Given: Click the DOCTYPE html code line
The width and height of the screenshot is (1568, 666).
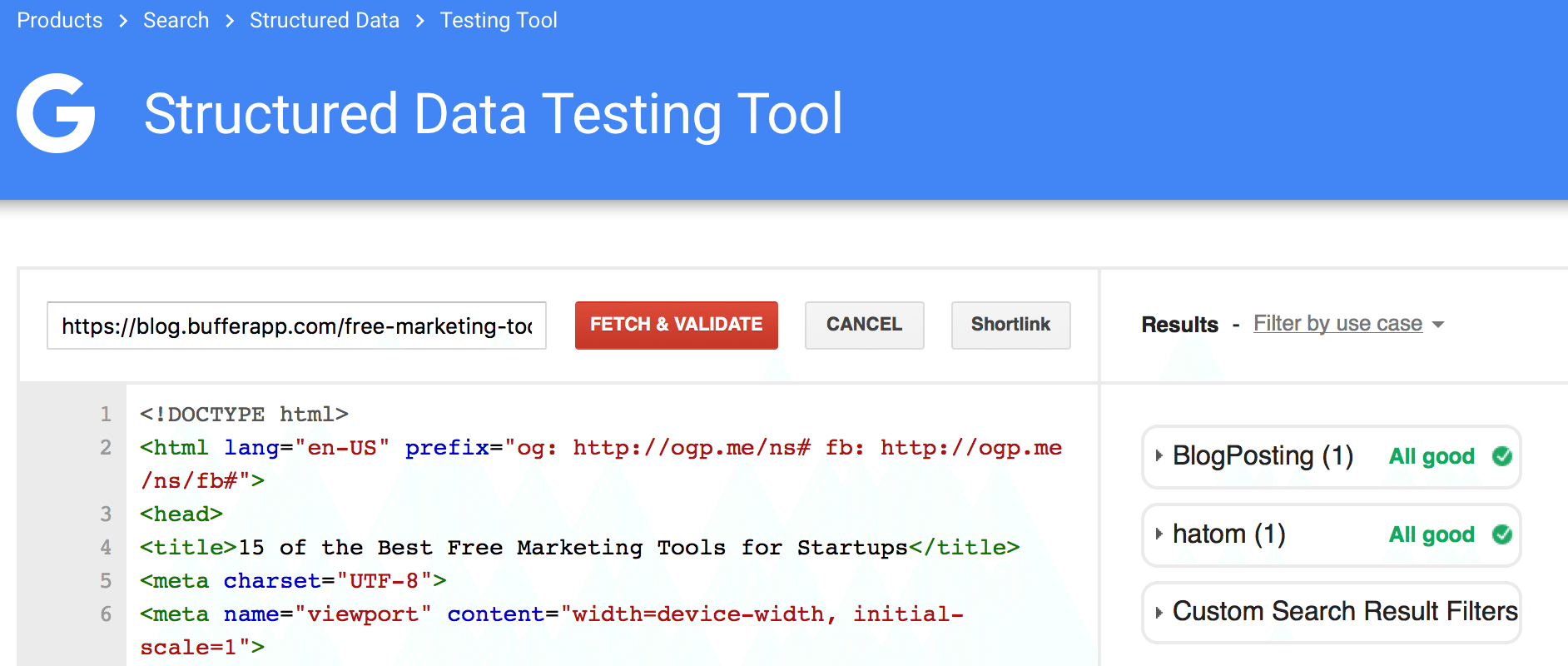Looking at the screenshot, I should click(244, 414).
